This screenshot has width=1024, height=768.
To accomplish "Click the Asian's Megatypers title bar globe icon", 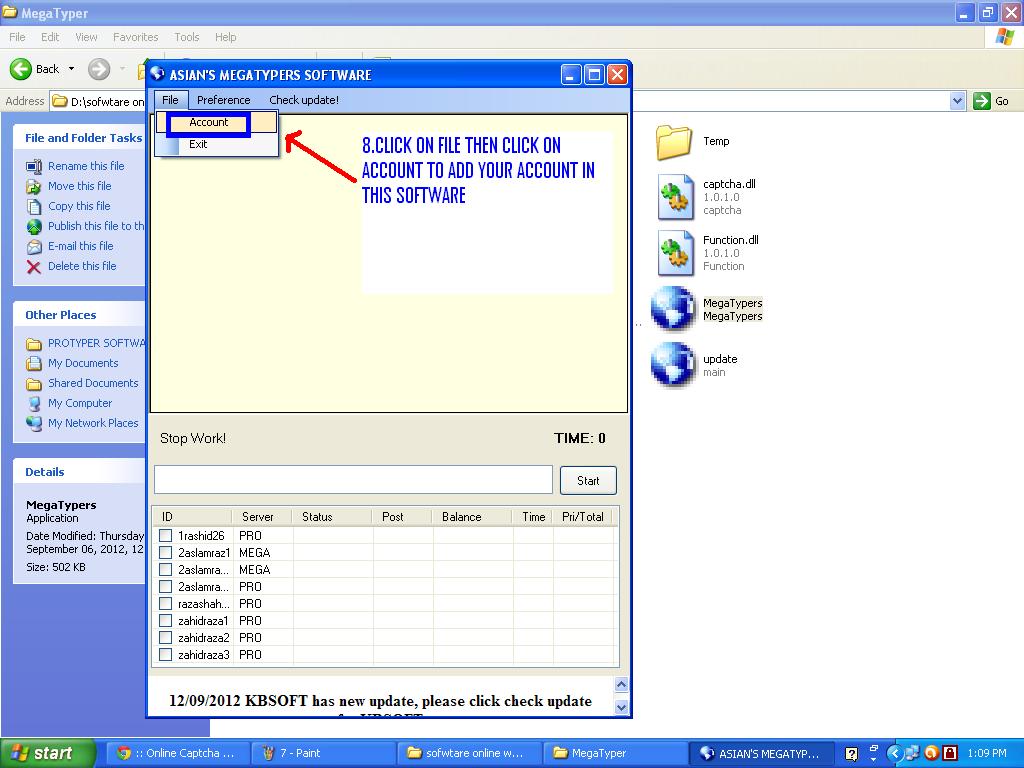I will pos(157,74).
